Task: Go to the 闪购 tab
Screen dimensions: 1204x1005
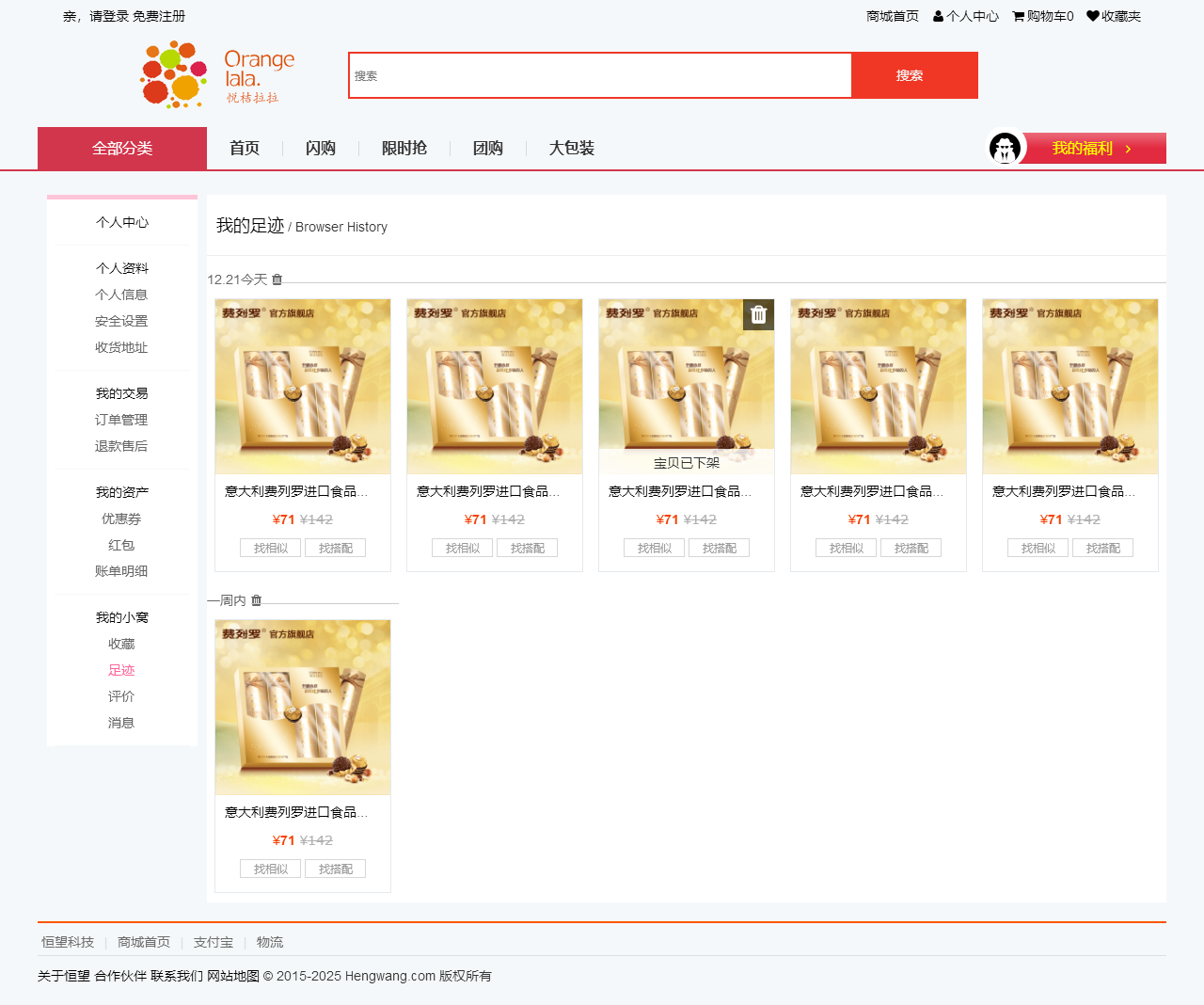Action: 321,149
